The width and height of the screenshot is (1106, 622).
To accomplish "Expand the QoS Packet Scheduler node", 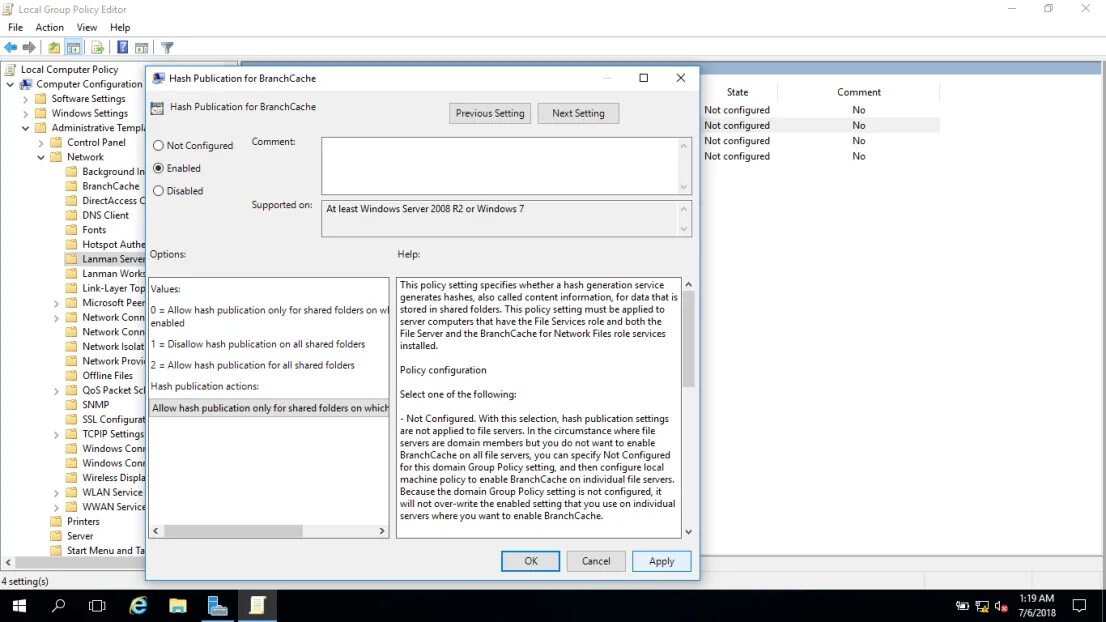I will 56,390.
